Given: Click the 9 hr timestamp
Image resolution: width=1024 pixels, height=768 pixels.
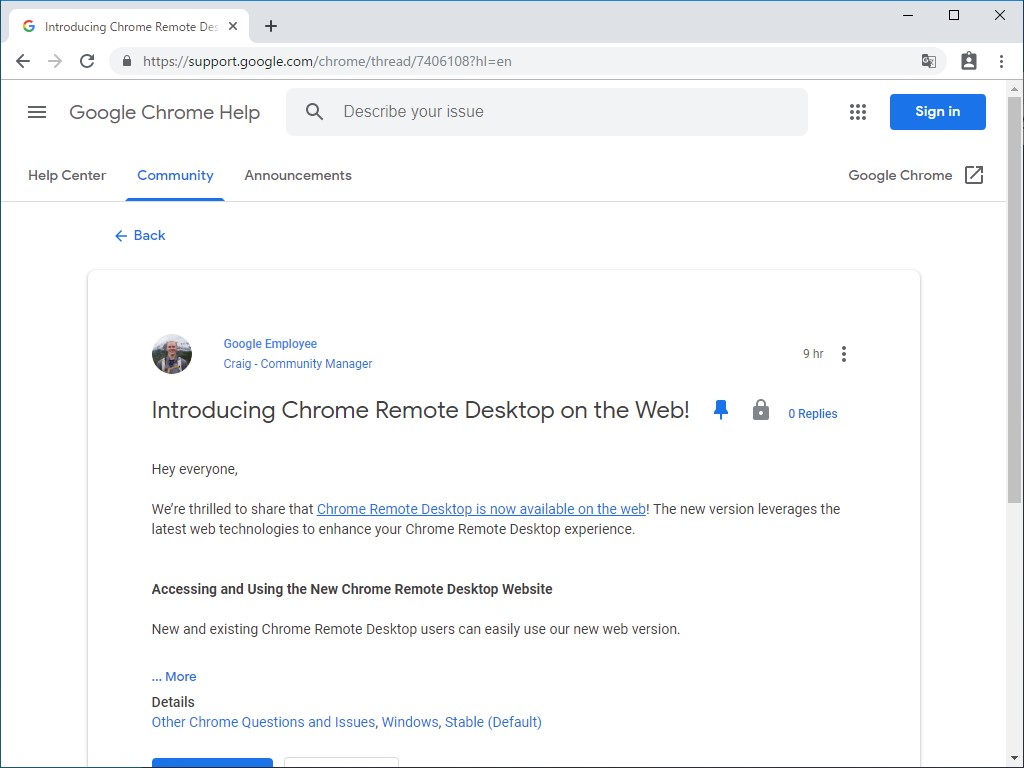Looking at the screenshot, I should click(813, 353).
